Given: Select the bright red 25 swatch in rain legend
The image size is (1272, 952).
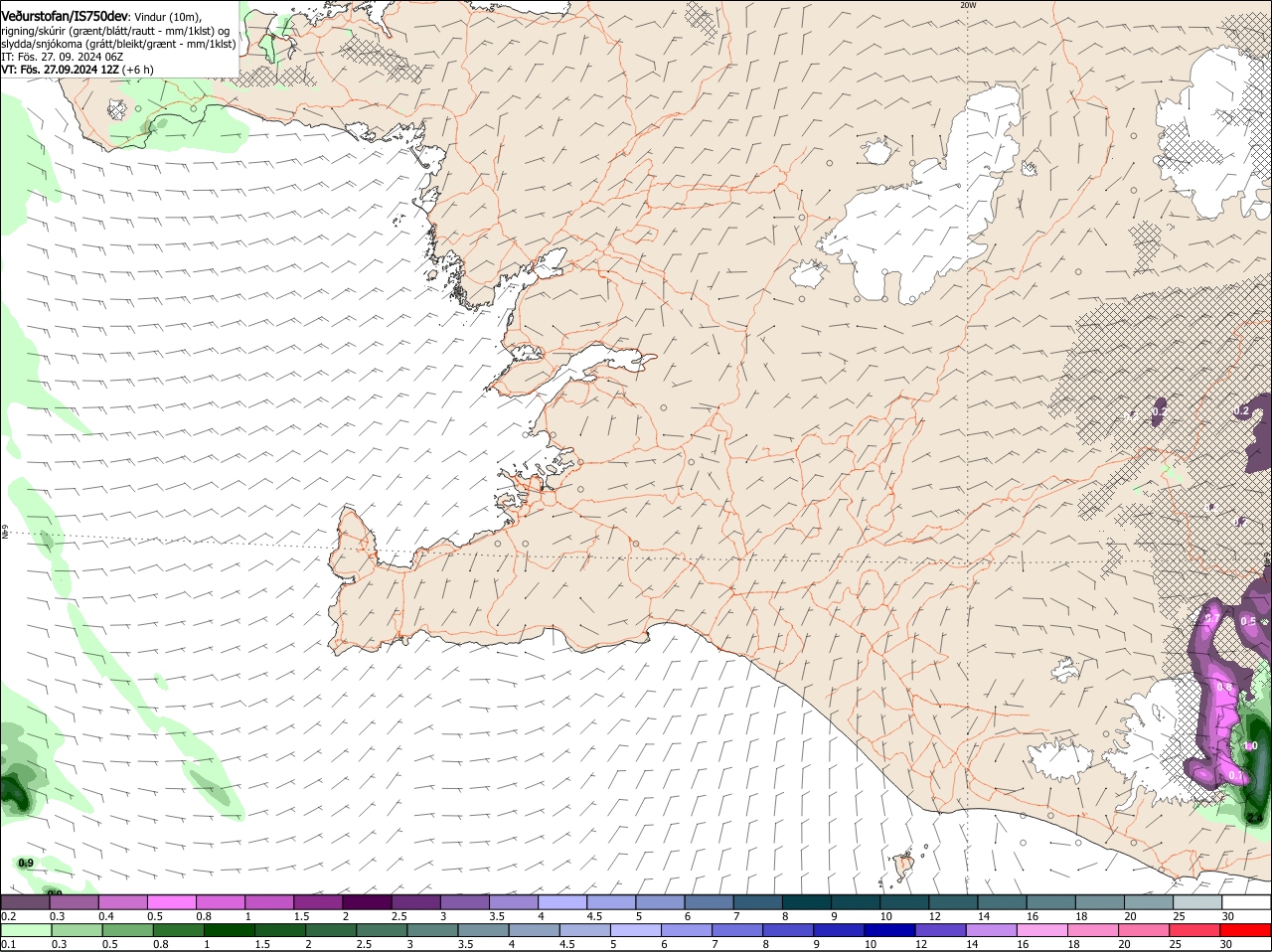Looking at the screenshot, I should pos(1195,930).
